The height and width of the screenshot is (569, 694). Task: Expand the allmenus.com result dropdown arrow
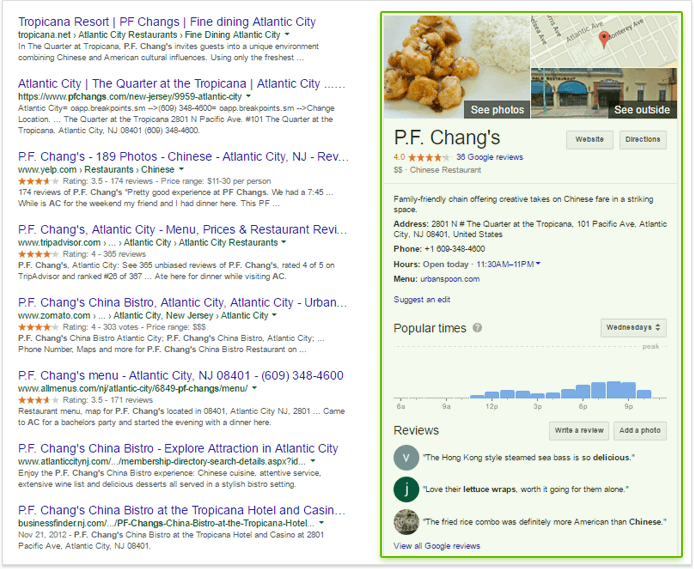point(254,388)
